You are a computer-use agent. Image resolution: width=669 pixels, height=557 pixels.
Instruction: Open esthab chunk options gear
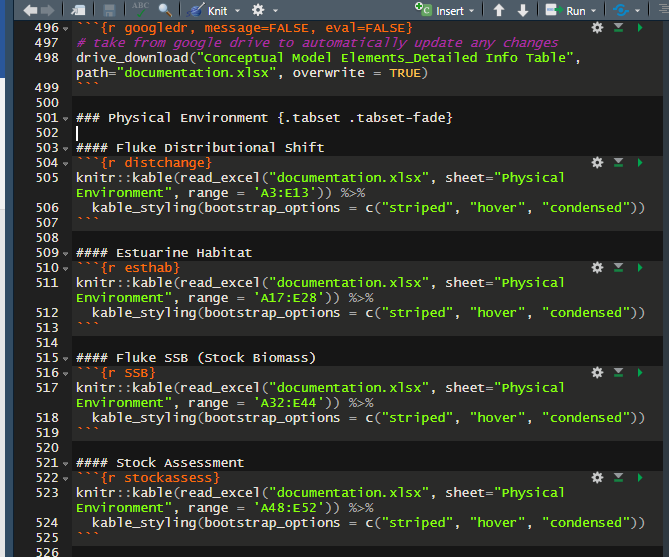coord(597,268)
